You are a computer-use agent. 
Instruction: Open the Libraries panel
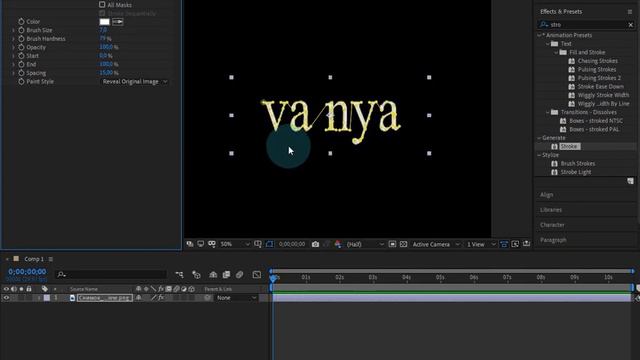point(551,210)
